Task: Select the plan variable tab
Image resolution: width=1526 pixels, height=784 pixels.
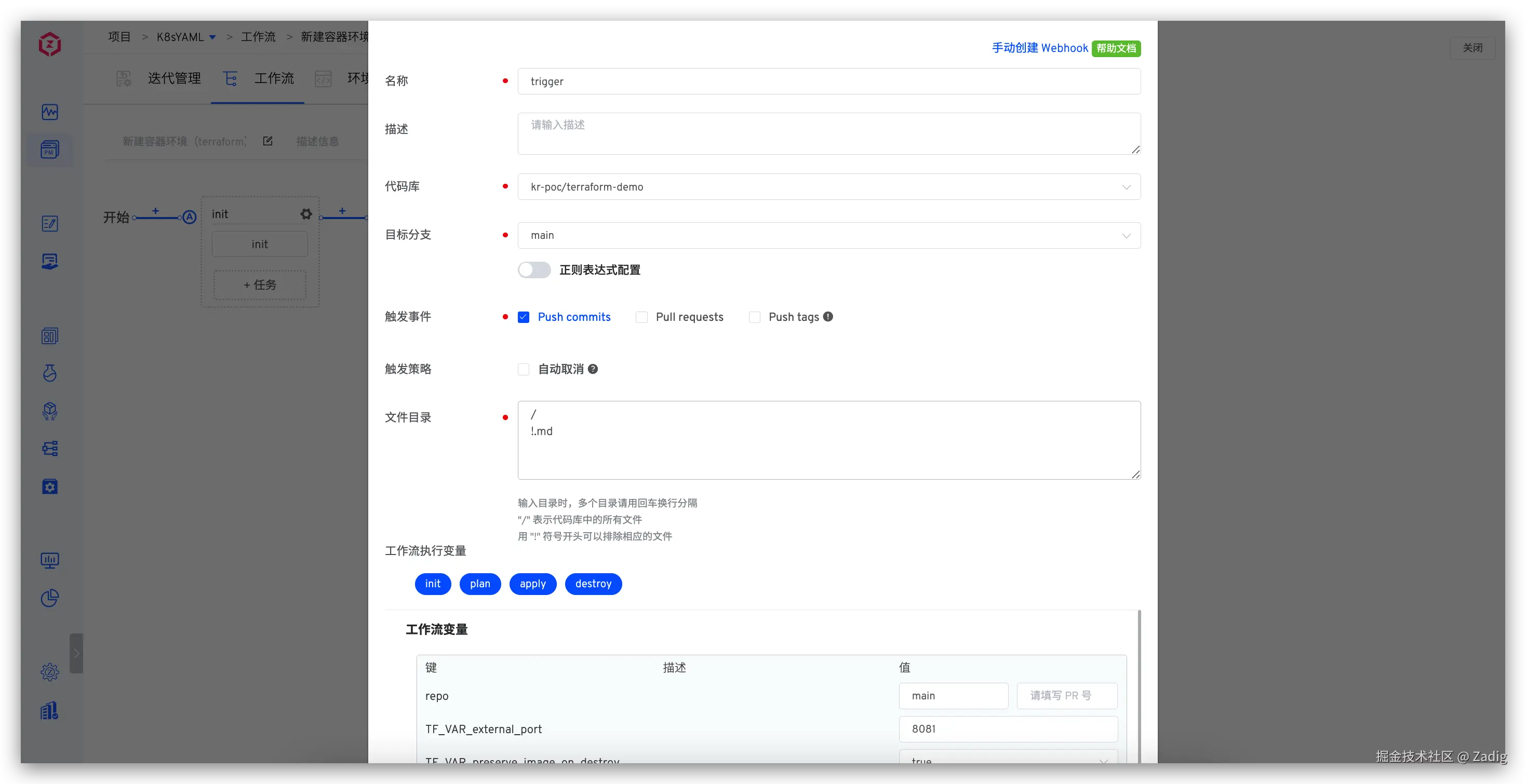Action: [x=480, y=584]
